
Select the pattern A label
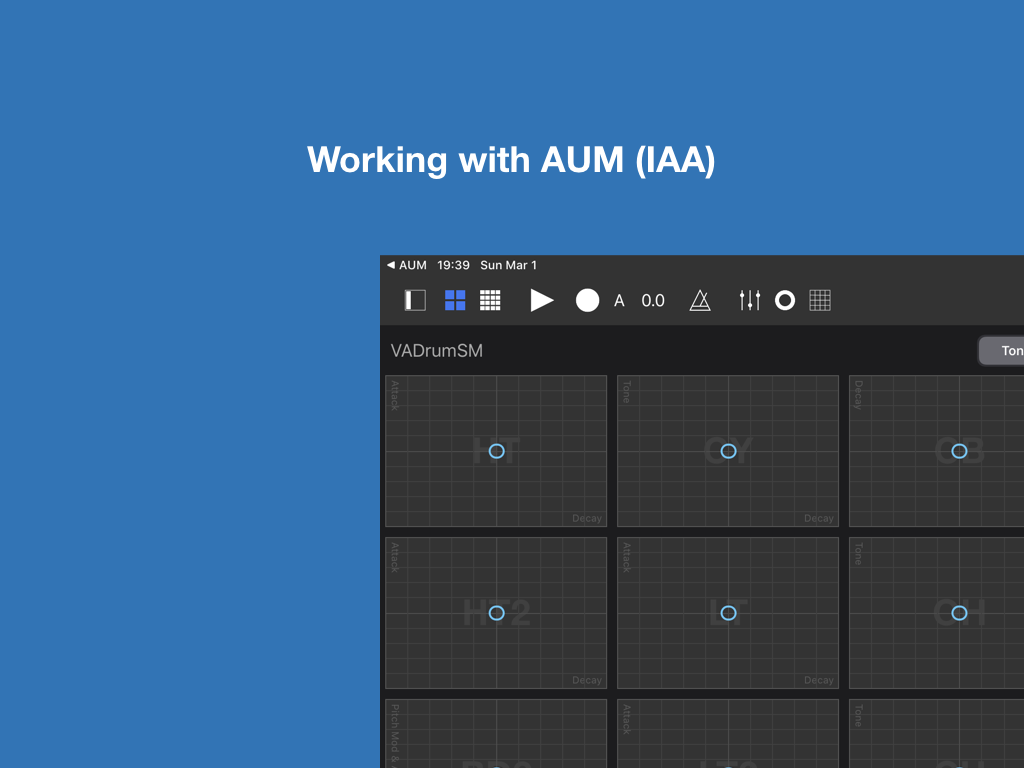619,301
